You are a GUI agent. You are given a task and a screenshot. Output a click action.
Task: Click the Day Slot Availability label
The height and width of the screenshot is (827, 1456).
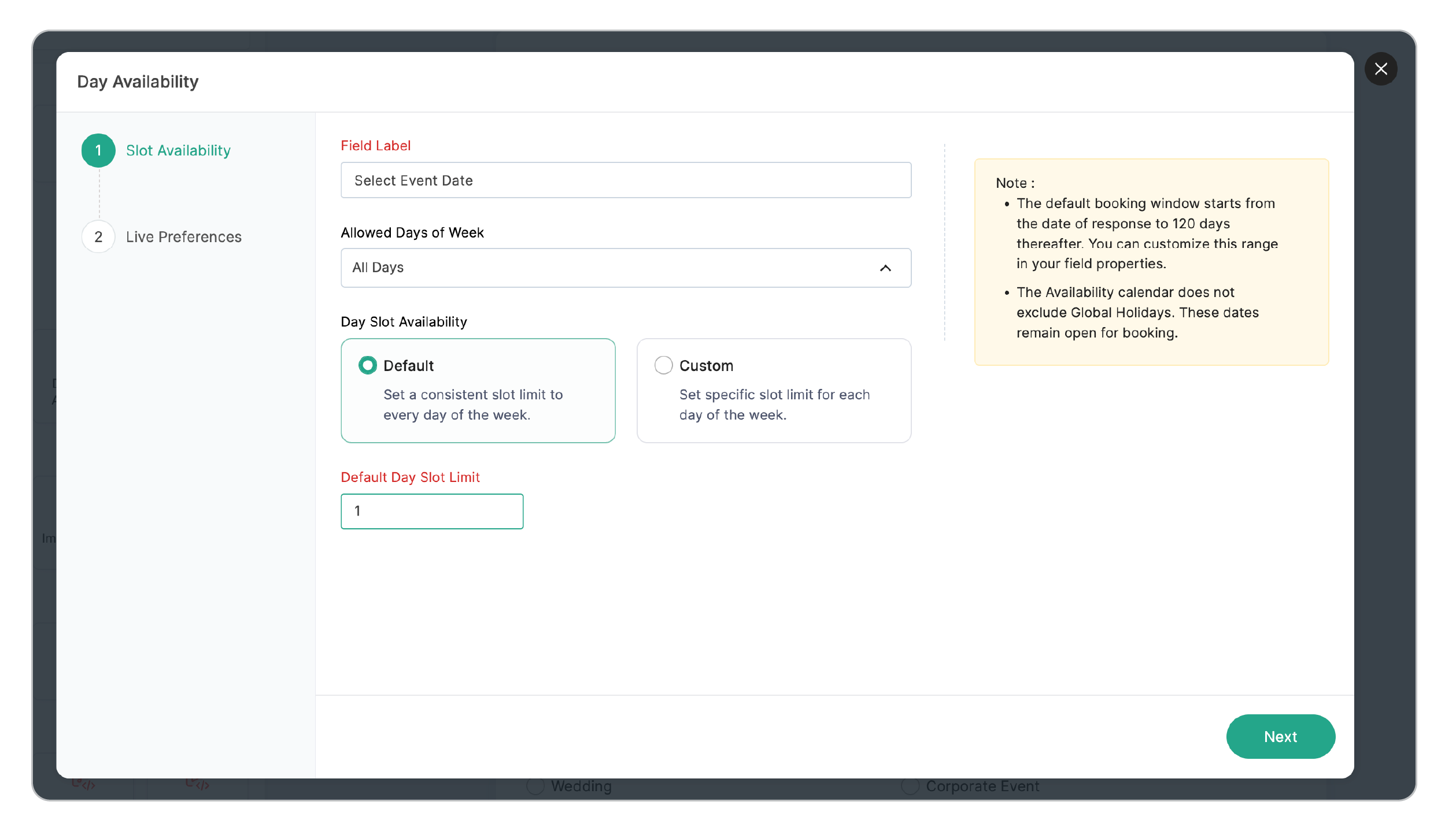coord(404,322)
